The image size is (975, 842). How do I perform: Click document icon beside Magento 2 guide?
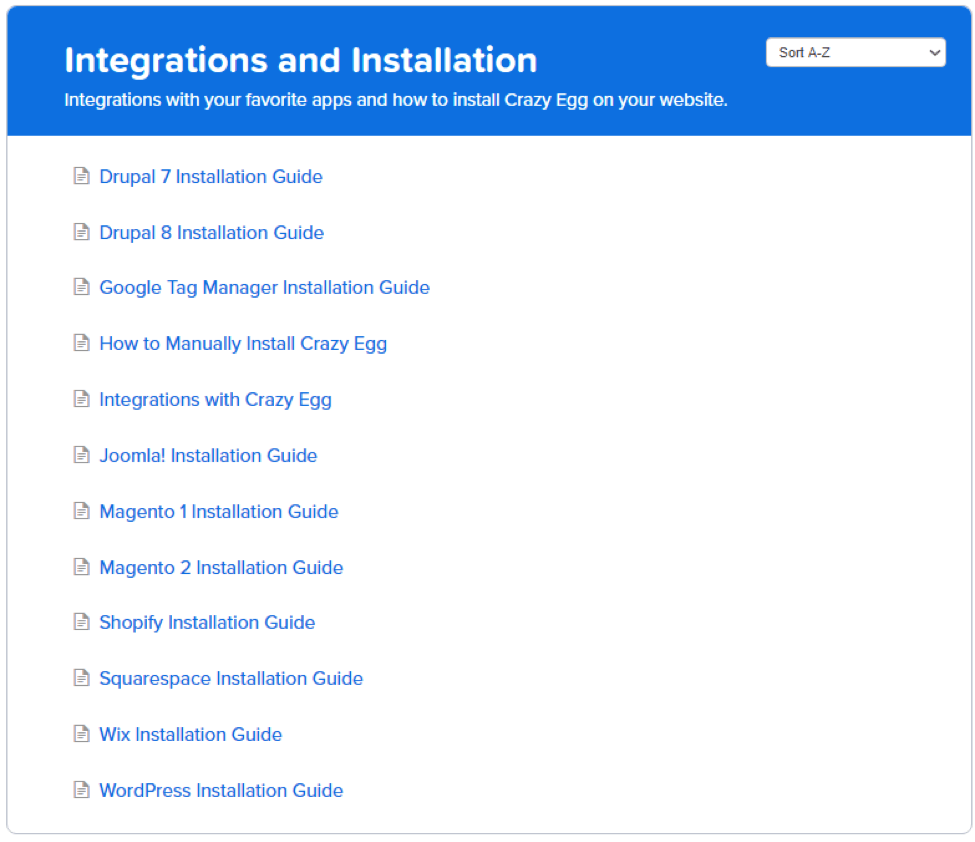coord(81,567)
